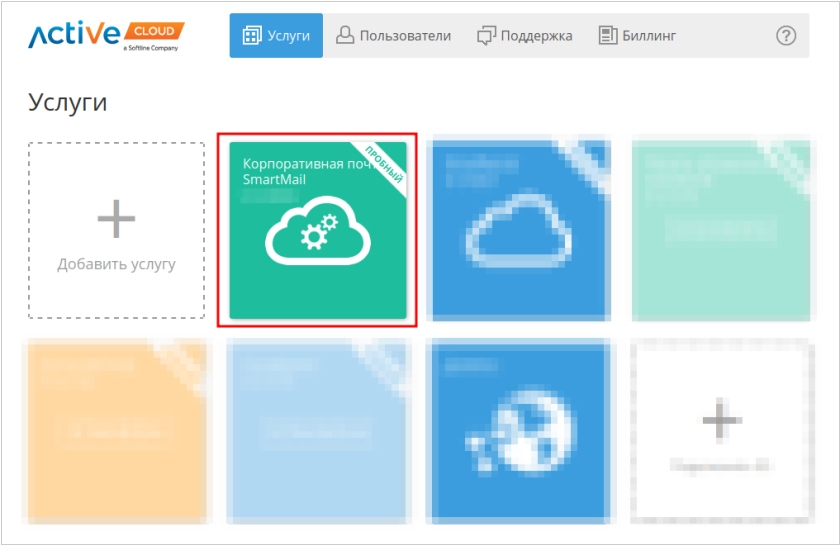This screenshot has width=840, height=545.
Task: Open the blurred blue cloud service tile
Action: pyautogui.click(x=521, y=230)
